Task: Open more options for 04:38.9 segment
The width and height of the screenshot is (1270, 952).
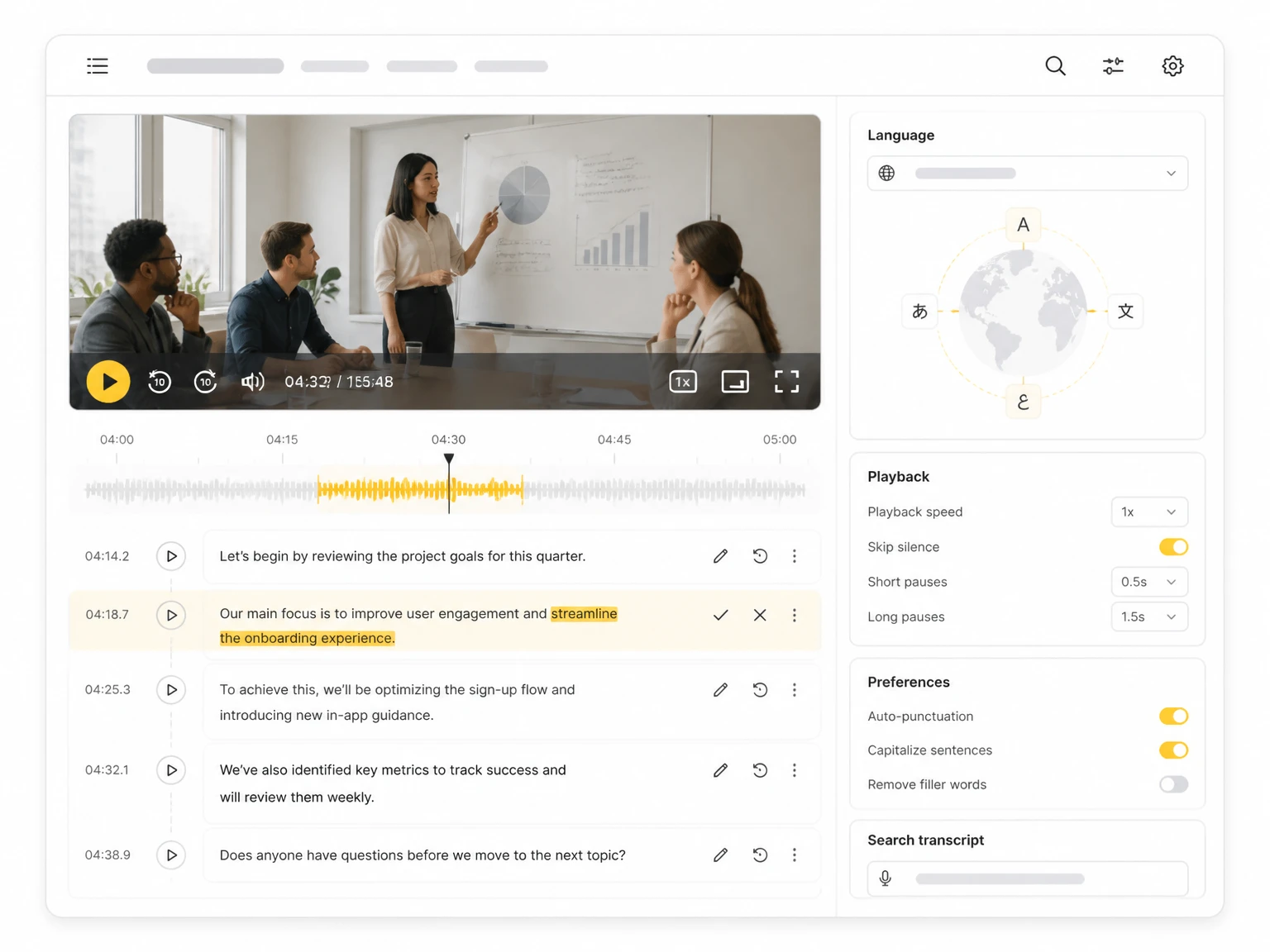Action: coord(795,855)
